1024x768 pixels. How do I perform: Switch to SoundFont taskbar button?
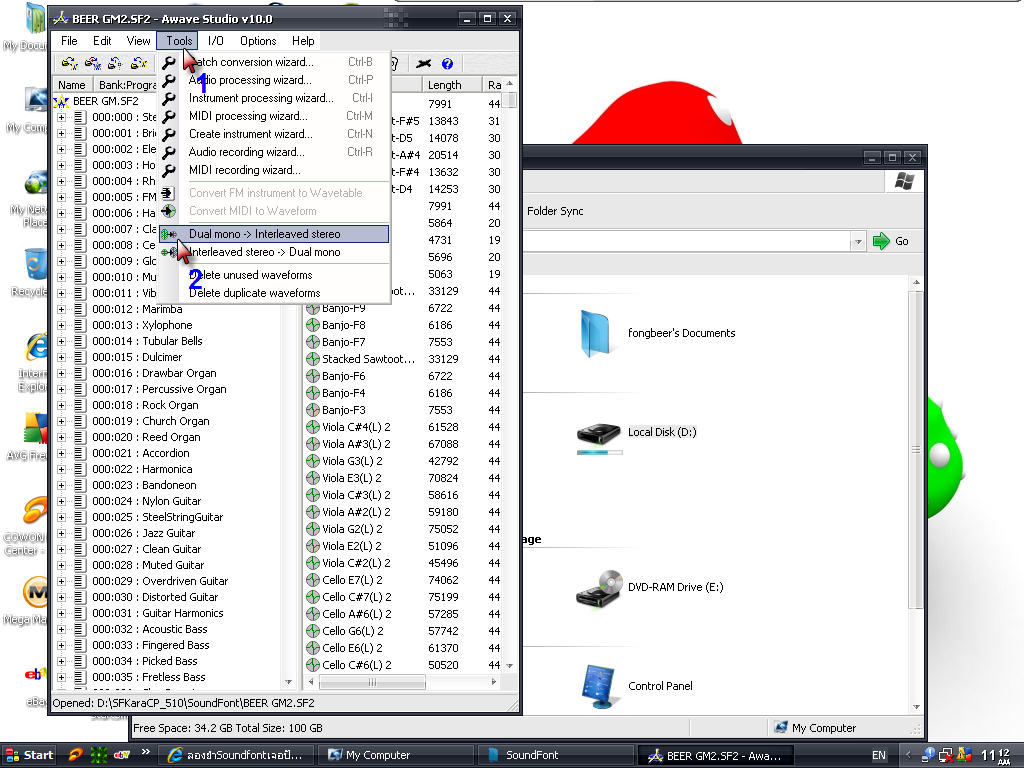(x=556, y=755)
